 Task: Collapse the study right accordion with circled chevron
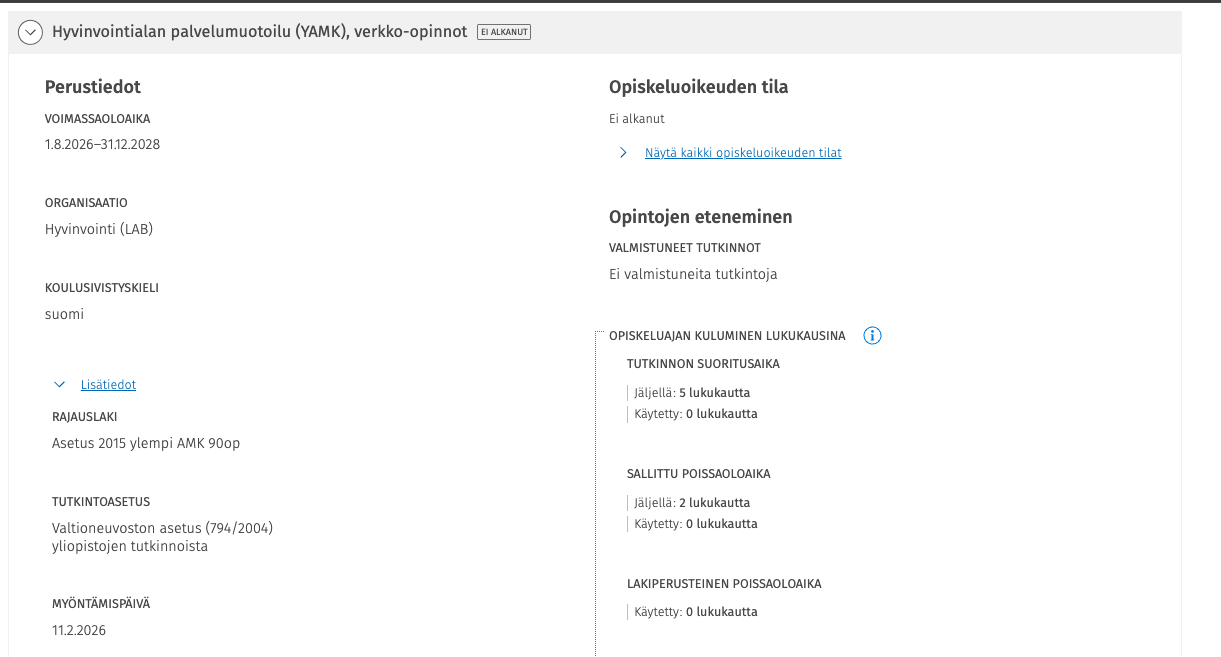coord(31,32)
